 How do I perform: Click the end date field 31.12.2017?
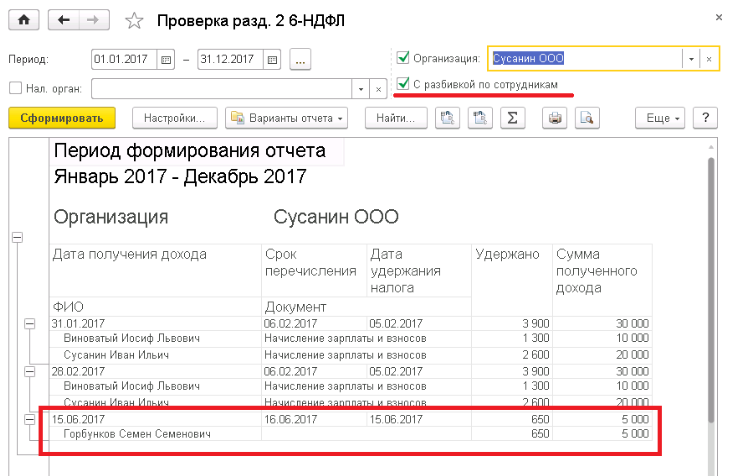(230, 60)
